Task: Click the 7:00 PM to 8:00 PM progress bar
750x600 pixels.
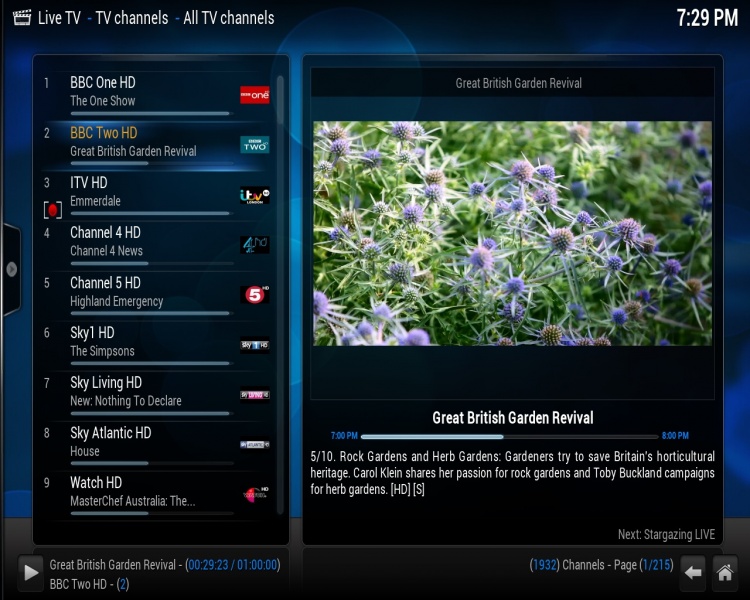Action: point(509,436)
